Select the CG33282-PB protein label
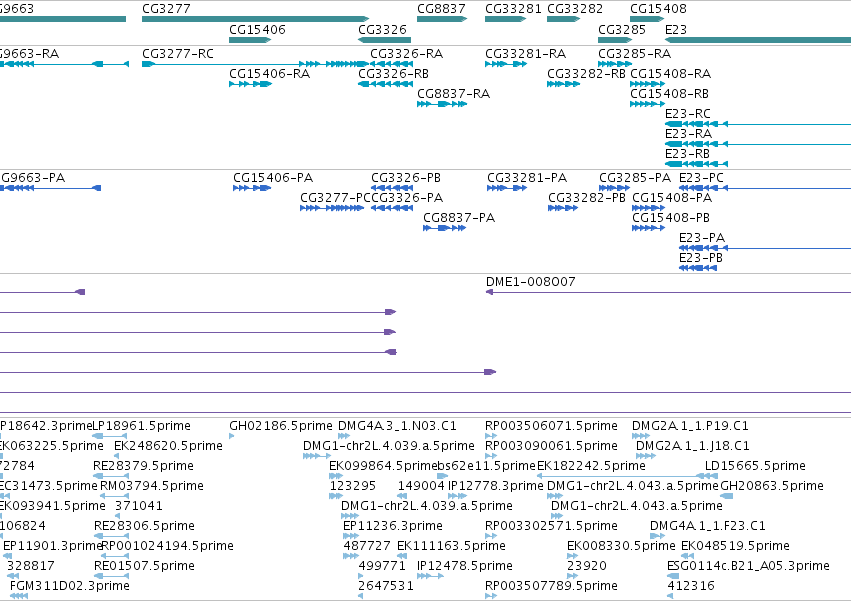851x601 pixels. pos(587,198)
